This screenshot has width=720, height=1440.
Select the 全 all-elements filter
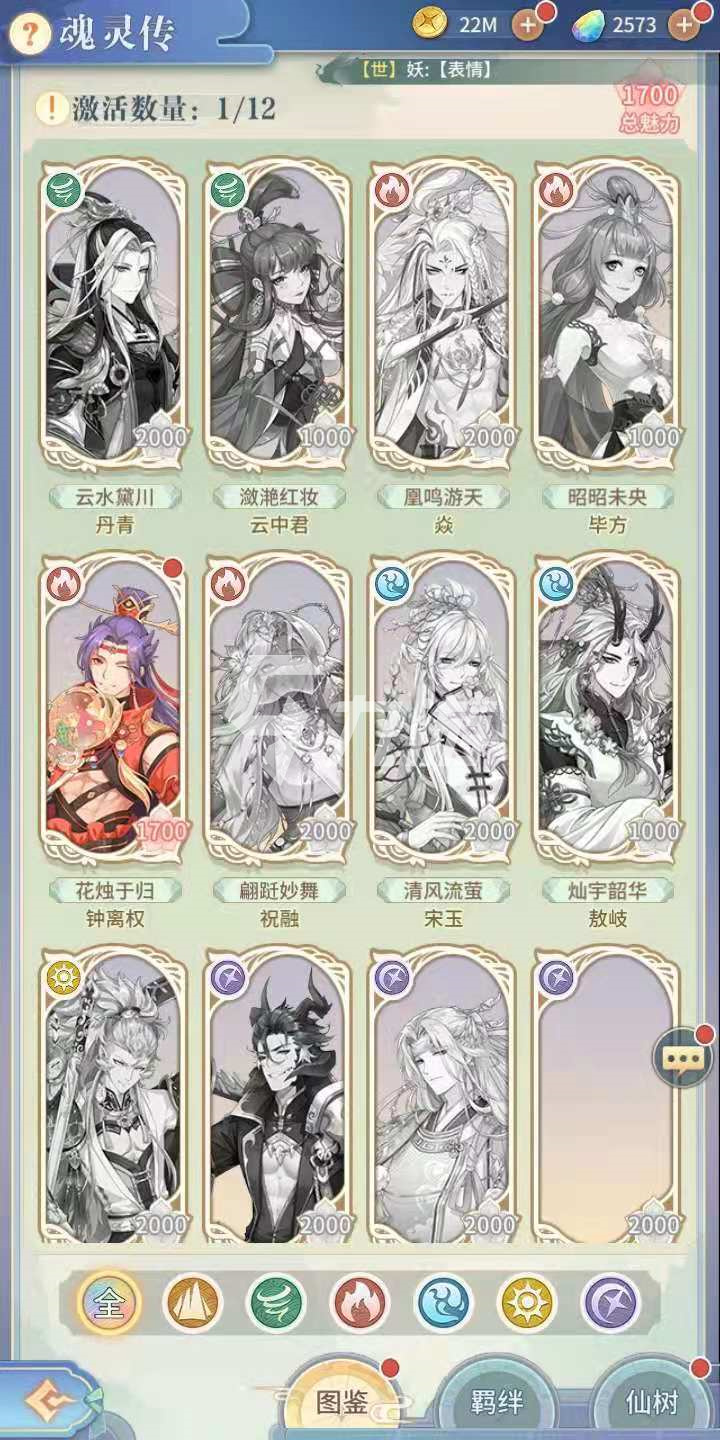109,1303
